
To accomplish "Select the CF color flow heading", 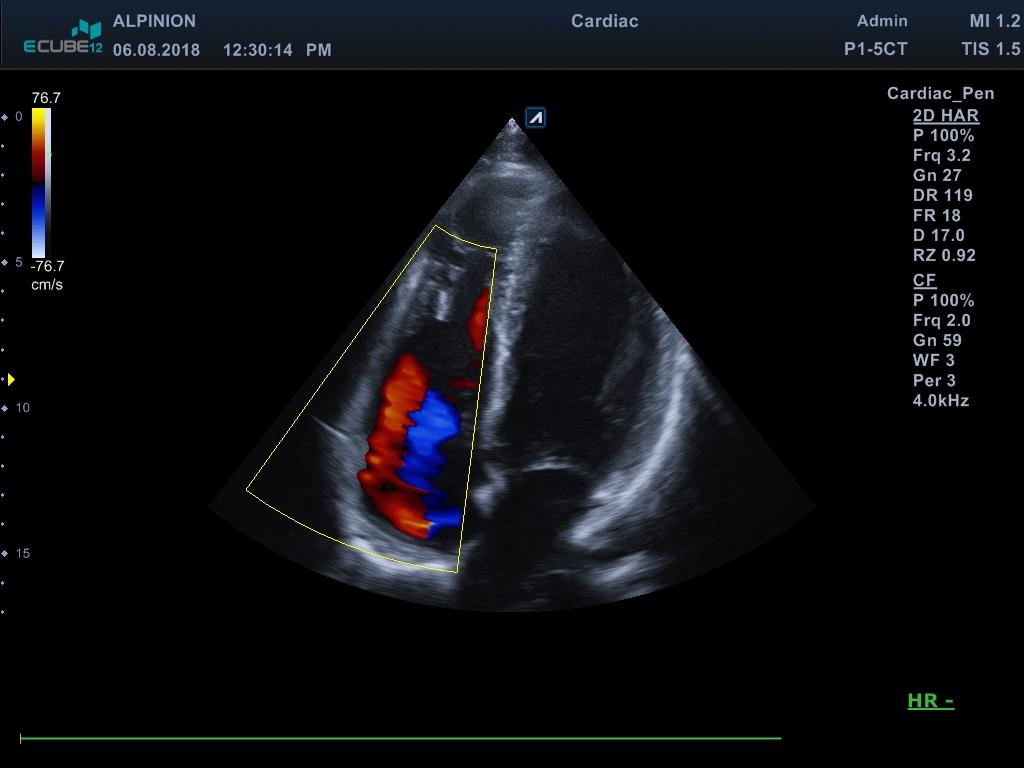I will [x=924, y=280].
